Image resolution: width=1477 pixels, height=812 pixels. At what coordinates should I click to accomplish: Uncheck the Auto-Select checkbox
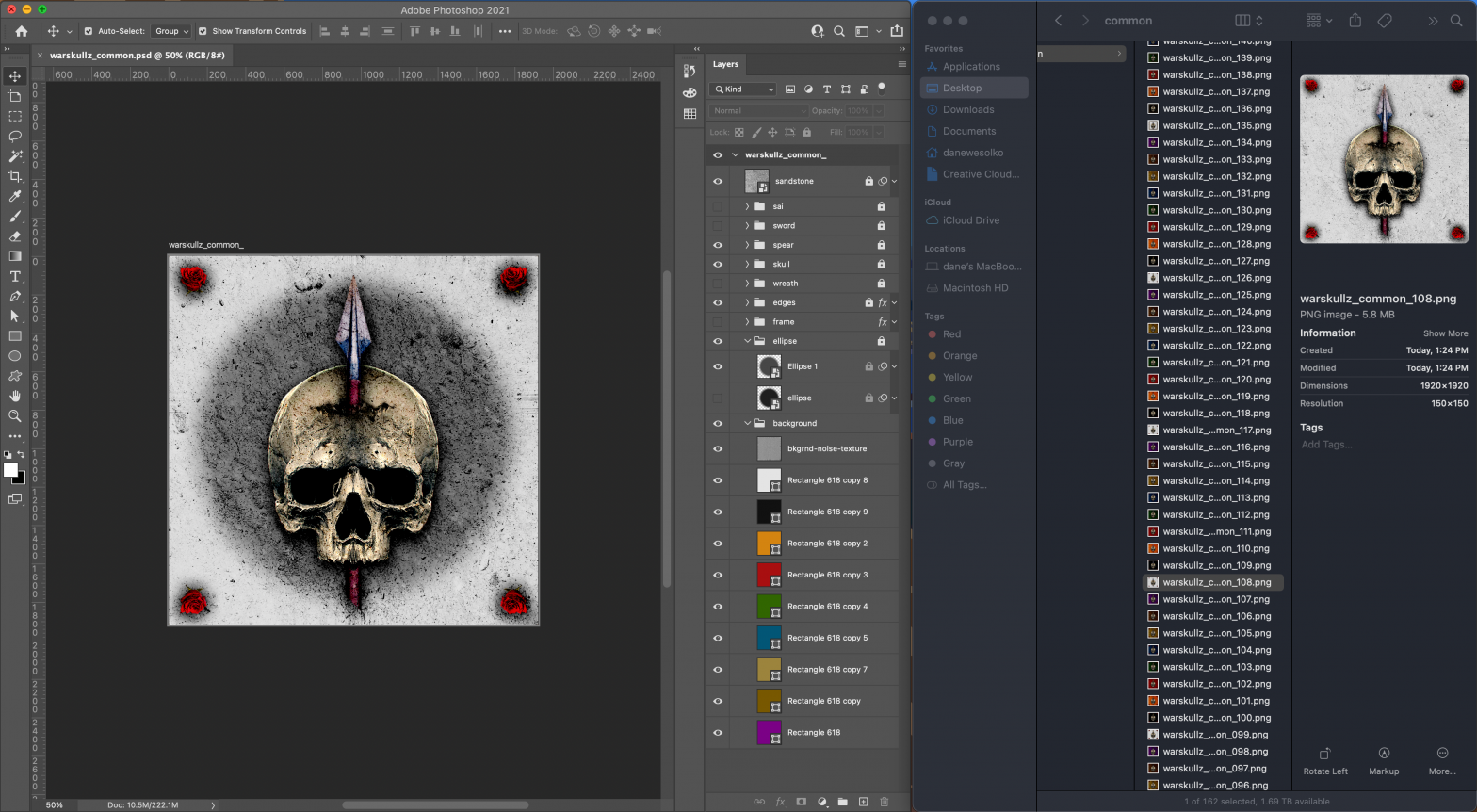pyautogui.click(x=89, y=31)
